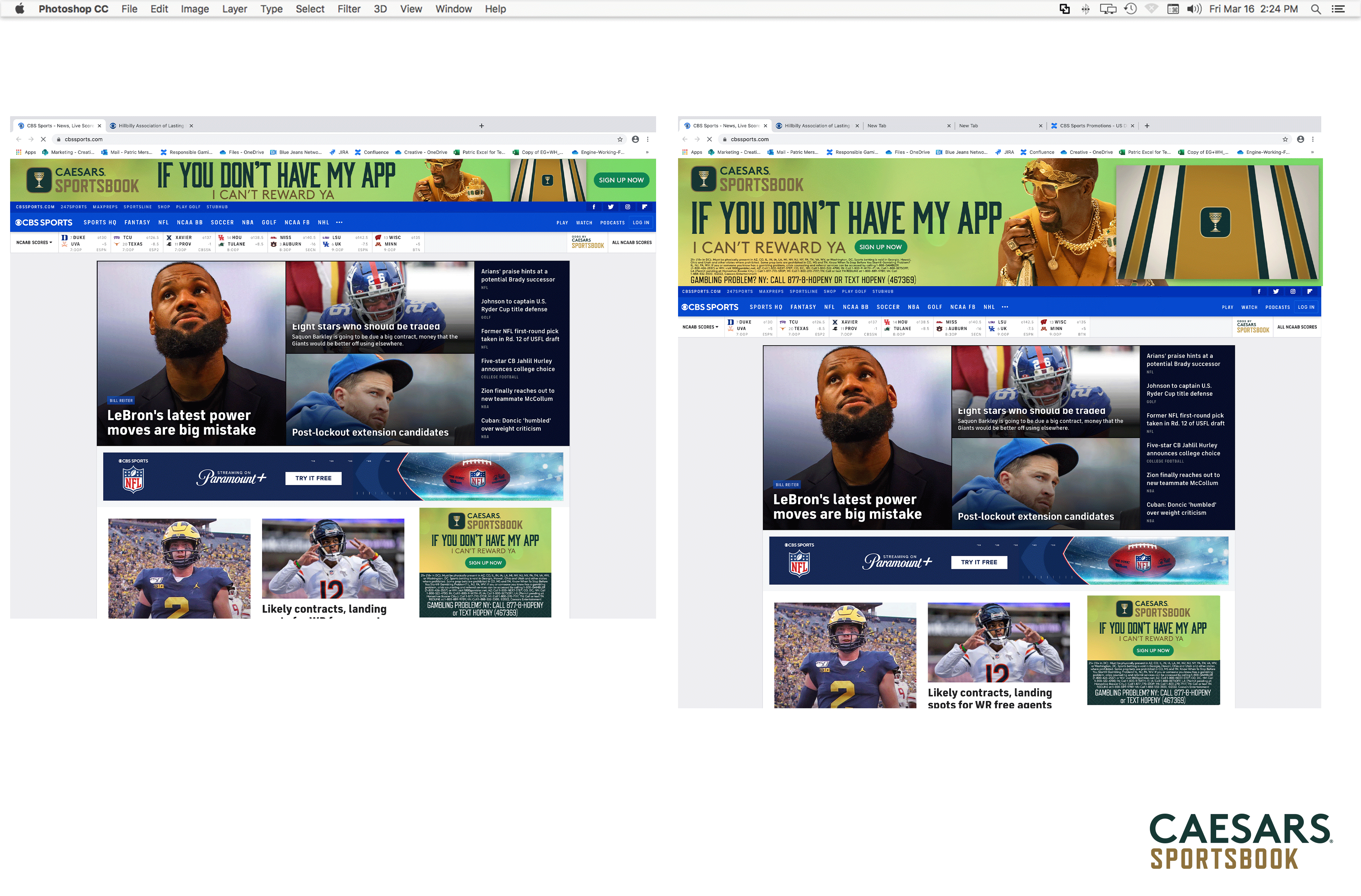
Task: Click stop-loading X button in right browser
Action: [709, 139]
